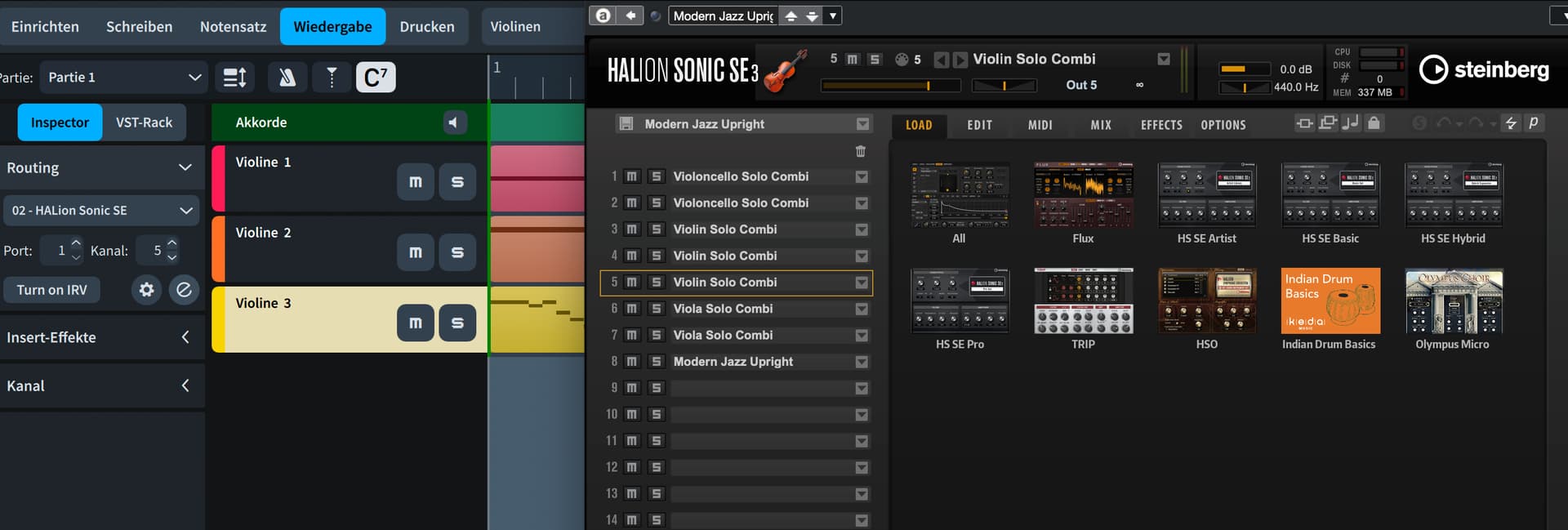Open slot 5 program dropdown arrow
This screenshot has height=530, width=1568.
click(x=862, y=283)
